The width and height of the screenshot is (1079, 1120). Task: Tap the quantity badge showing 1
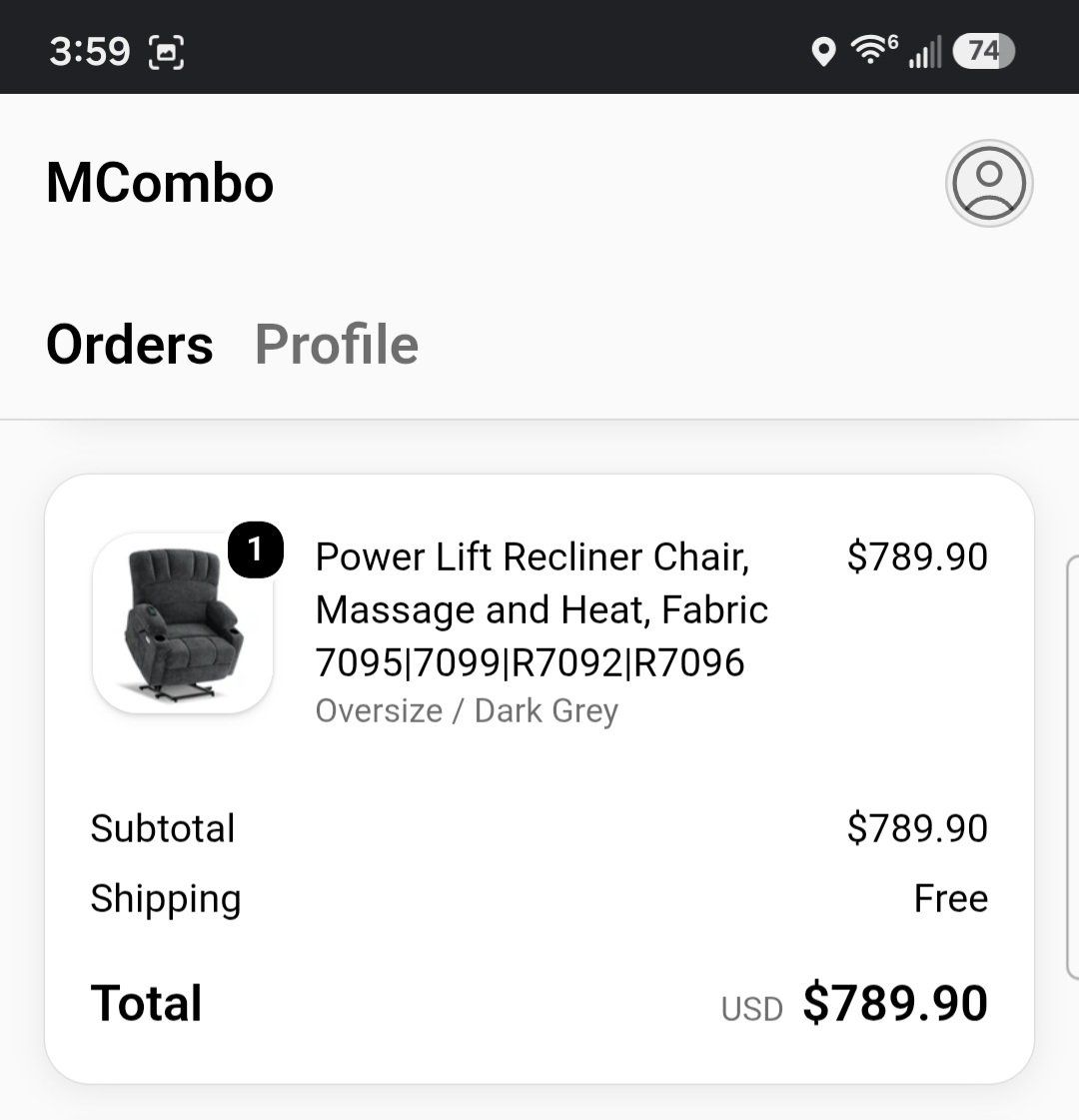255,550
